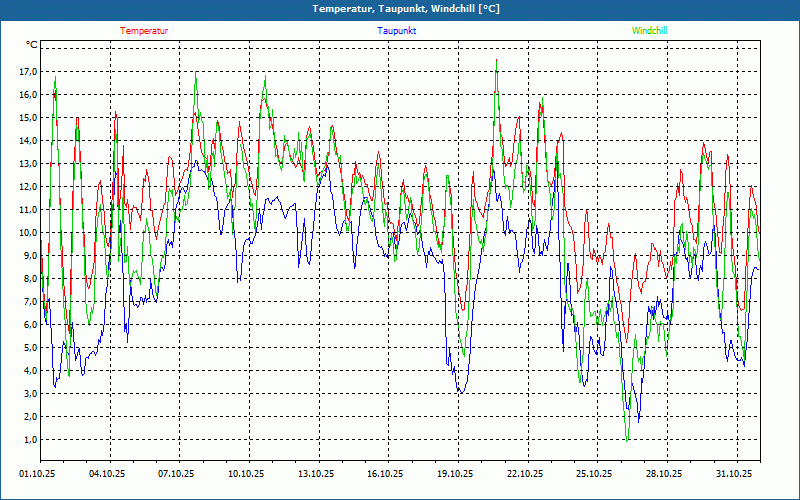Select the red Temperatur legend label
This screenshot has width=800, height=500.
pos(144,31)
